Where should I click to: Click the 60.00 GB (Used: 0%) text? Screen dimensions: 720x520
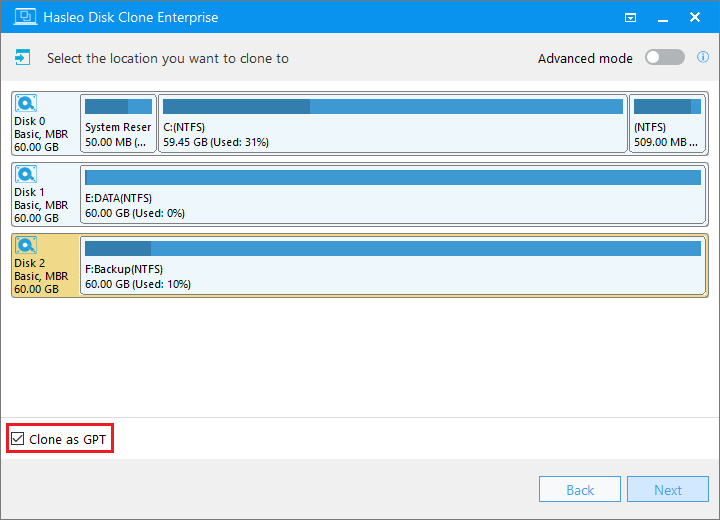(135, 213)
